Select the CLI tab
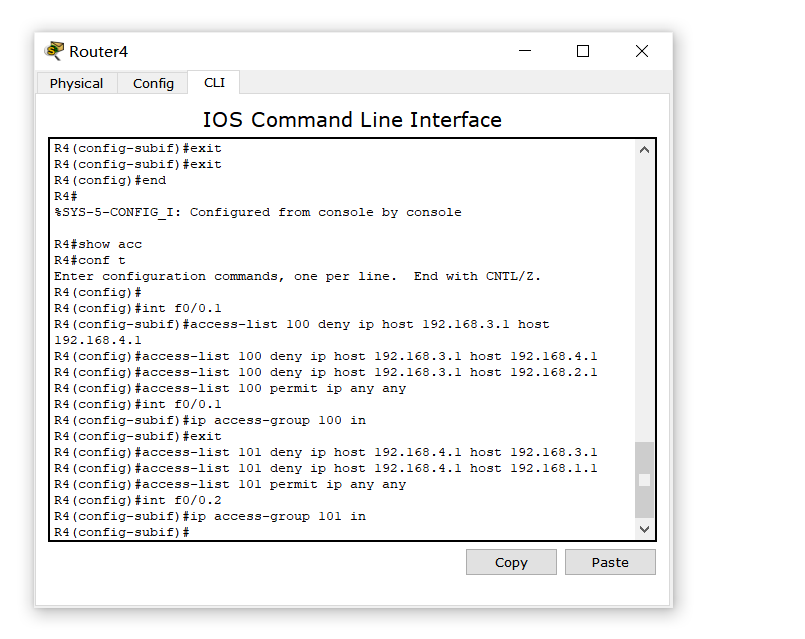Screen dimensions: 805x639 (x=214, y=83)
